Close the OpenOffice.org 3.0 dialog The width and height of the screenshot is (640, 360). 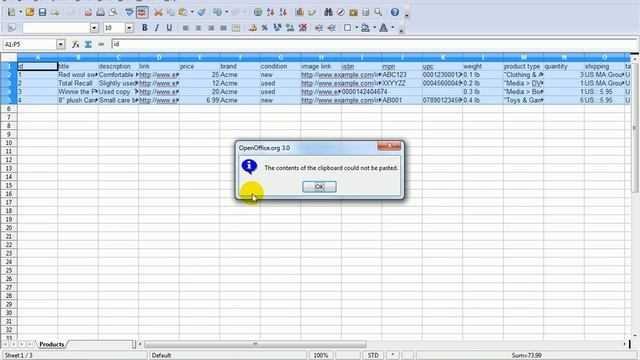coord(389,146)
